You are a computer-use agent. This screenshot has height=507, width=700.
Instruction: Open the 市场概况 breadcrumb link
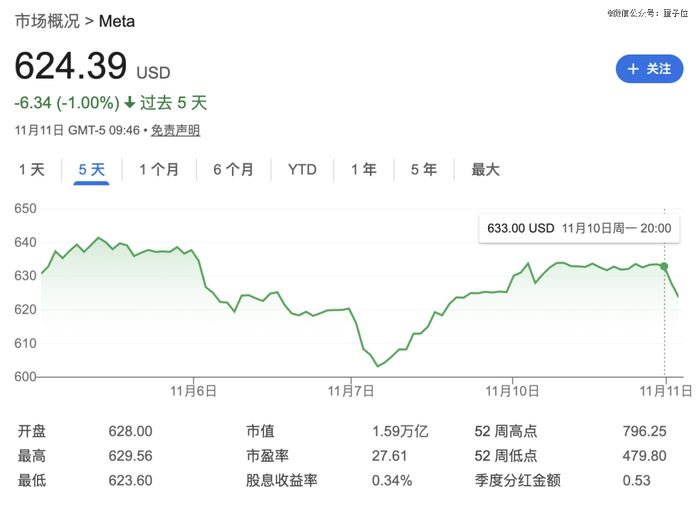click(x=47, y=21)
